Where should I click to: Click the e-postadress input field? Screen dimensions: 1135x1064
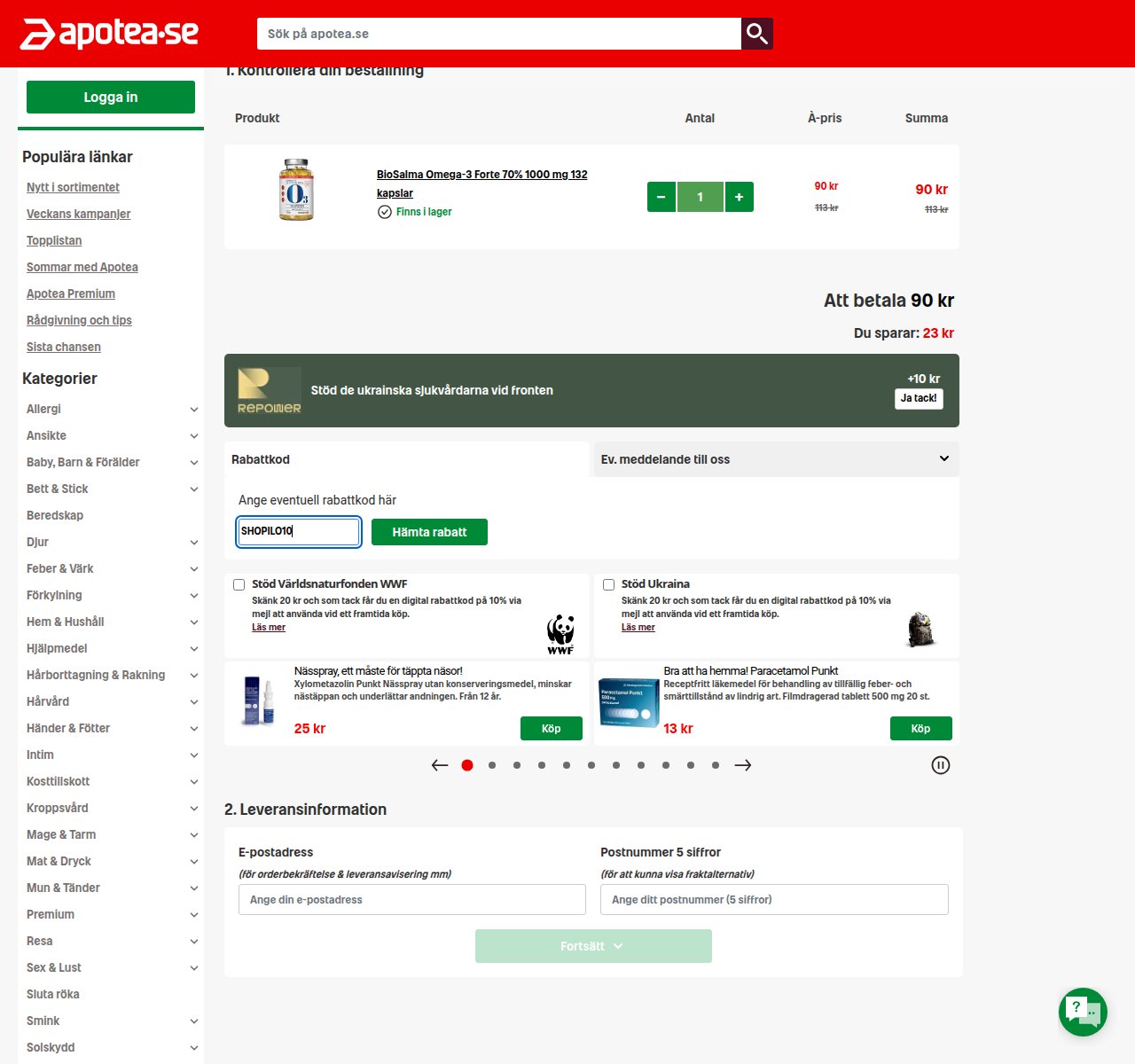pos(412,899)
